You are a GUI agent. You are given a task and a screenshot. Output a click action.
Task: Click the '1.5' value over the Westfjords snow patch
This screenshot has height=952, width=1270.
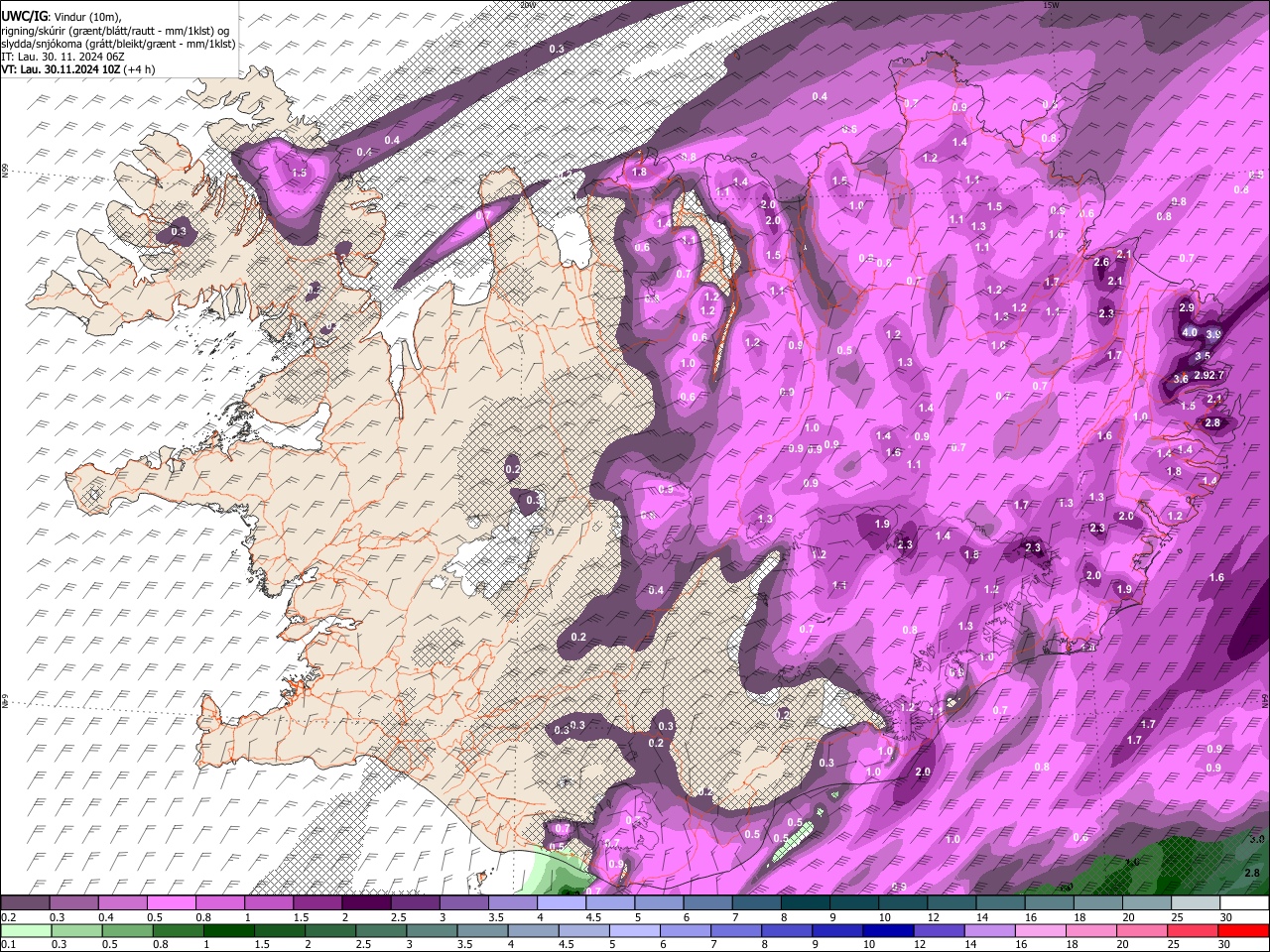click(299, 173)
